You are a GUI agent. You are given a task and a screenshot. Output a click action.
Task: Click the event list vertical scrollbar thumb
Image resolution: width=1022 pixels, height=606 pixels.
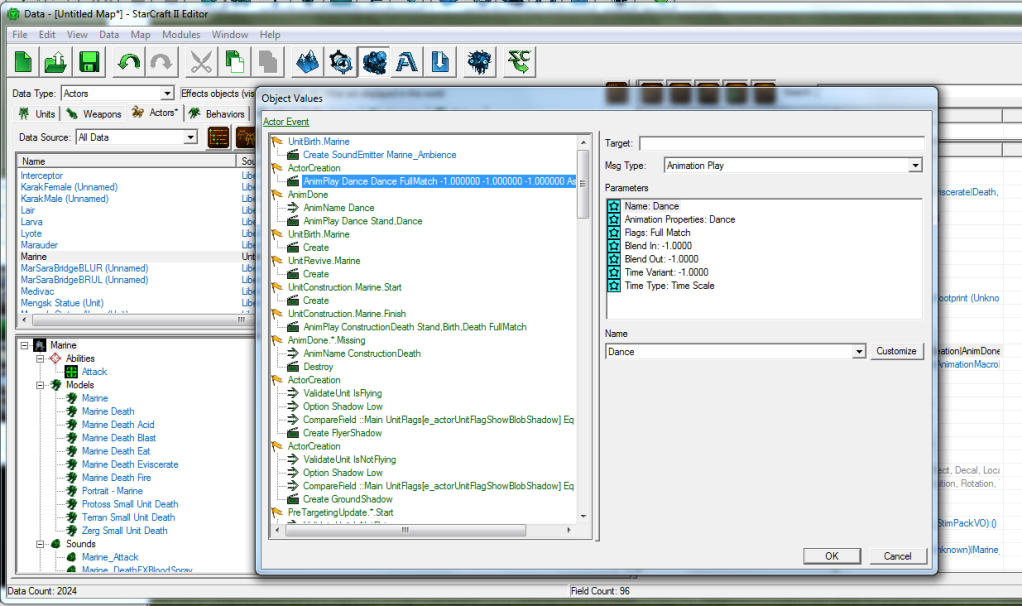coord(583,184)
